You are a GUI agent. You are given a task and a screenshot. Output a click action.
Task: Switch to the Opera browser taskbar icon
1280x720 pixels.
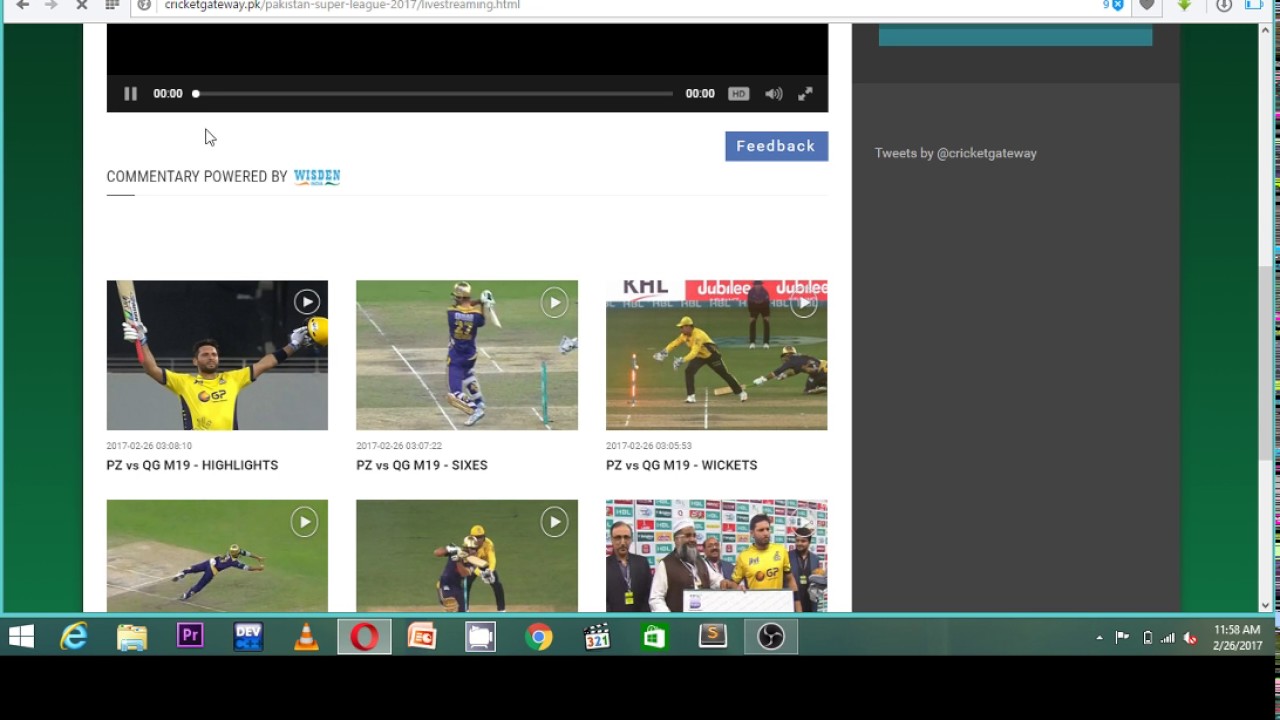(364, 637)
